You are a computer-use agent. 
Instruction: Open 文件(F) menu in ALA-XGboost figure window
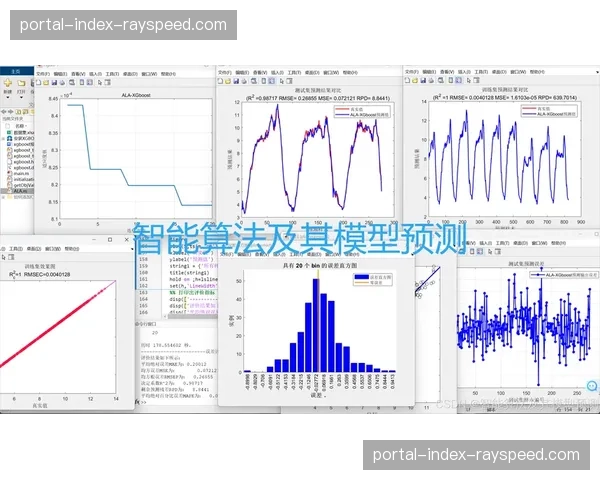pyautogui.click(x=43, y=74)
